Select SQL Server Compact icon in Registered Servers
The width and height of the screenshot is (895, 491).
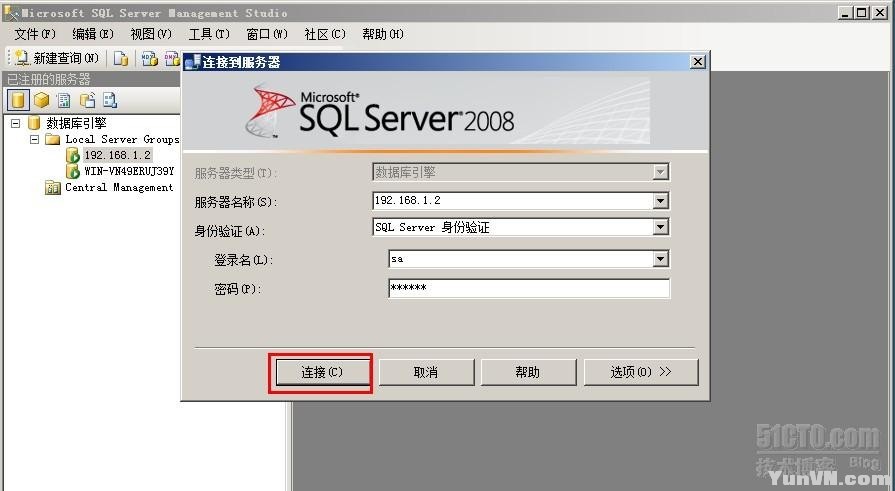(87, 100)
